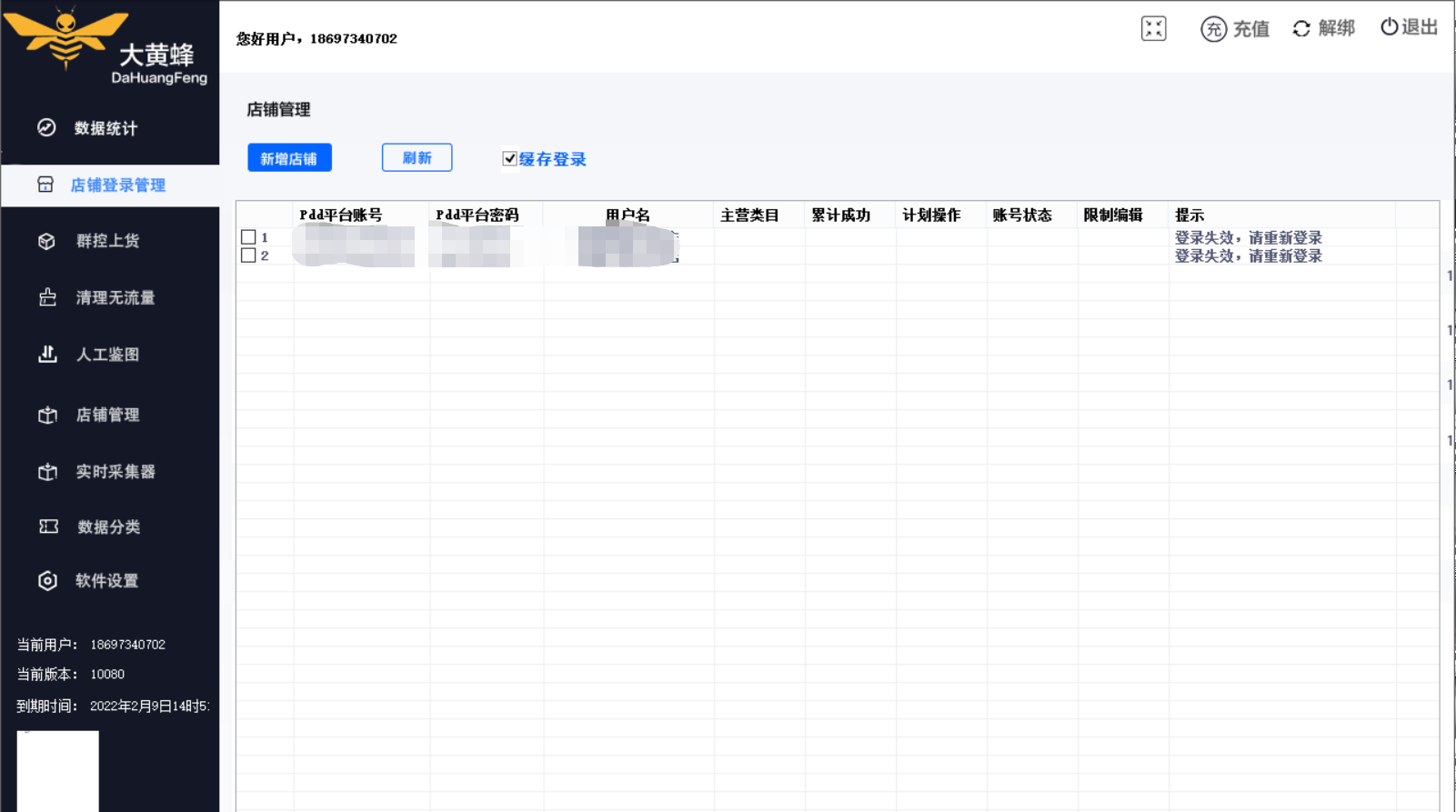Click the 数据分类 ticket icon
Screen dimensions: 1456x812
[x=48, y=526]
